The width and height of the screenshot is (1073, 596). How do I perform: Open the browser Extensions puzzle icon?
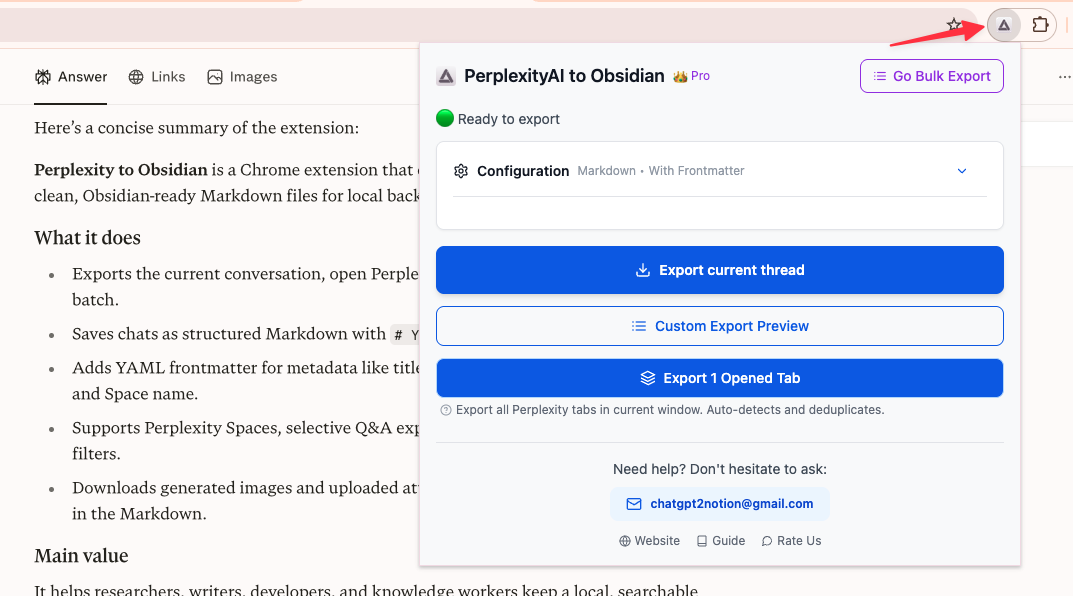point(1040,25)
